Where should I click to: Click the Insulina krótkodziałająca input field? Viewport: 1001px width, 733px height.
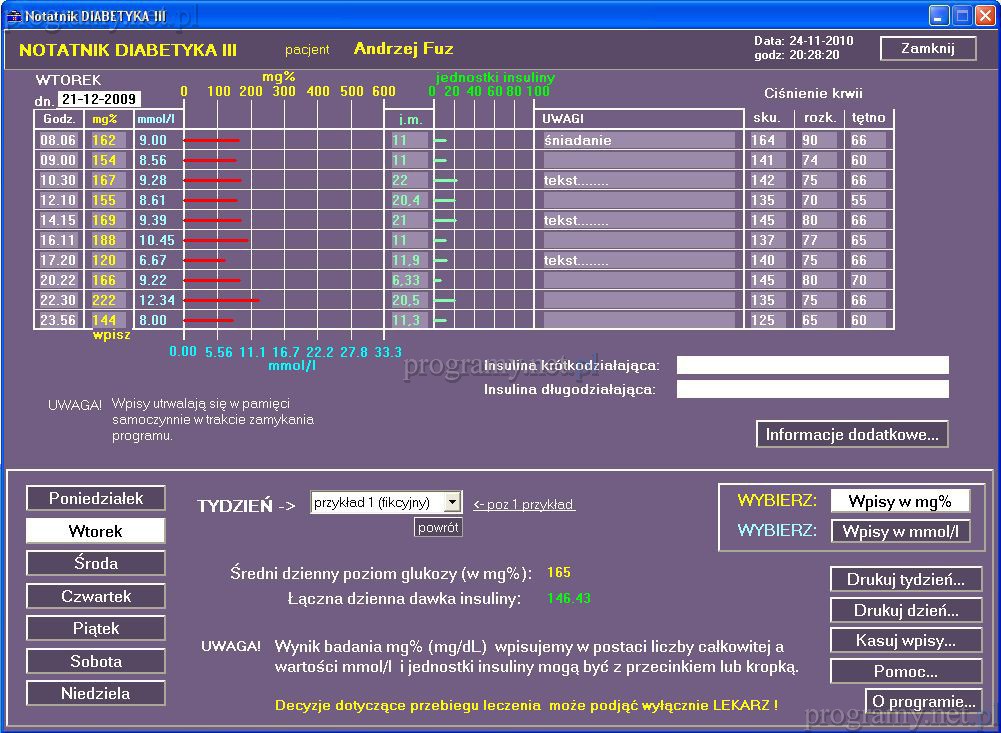point(812,365)
